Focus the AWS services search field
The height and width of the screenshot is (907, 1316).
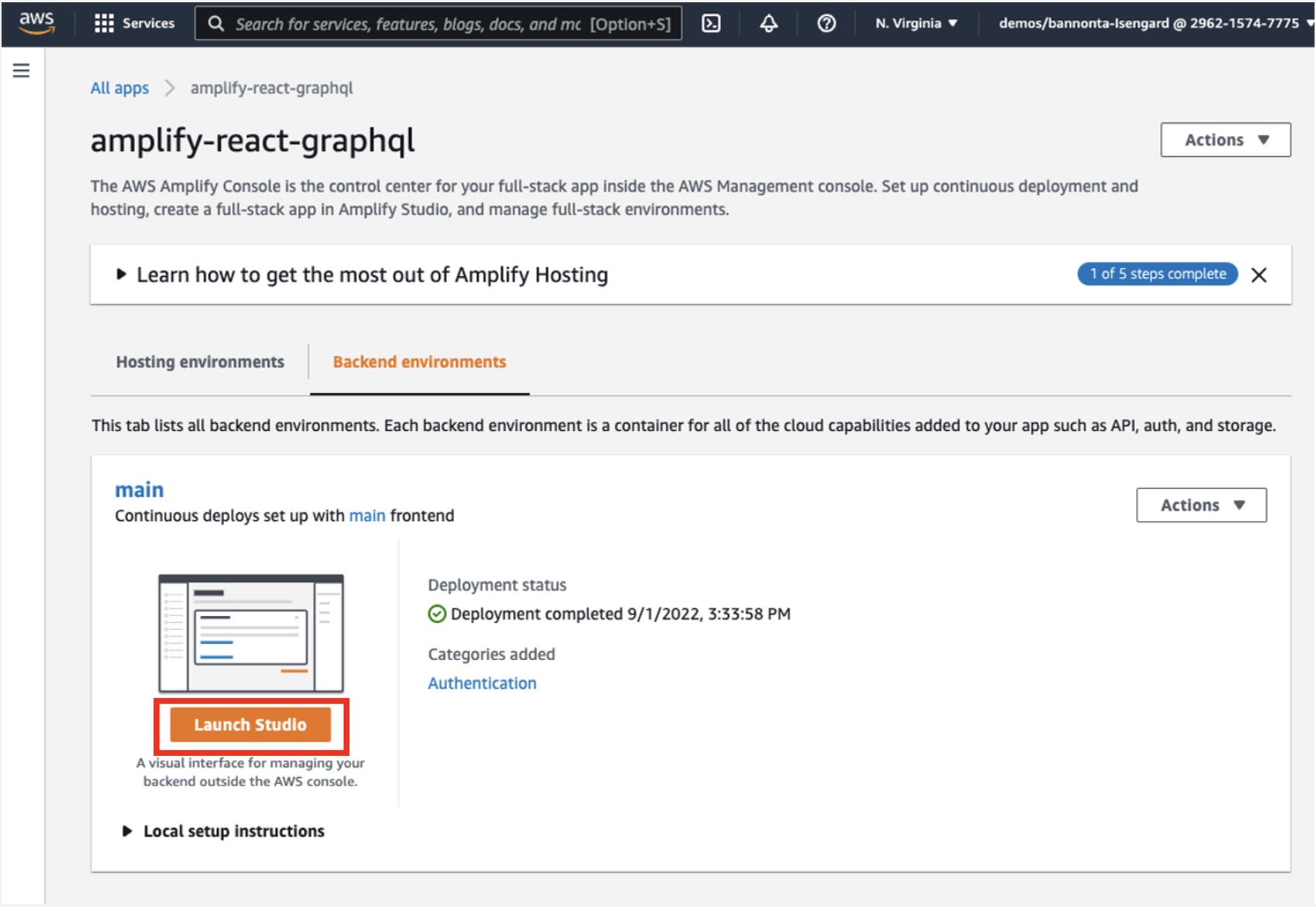(x=438, y=24)
